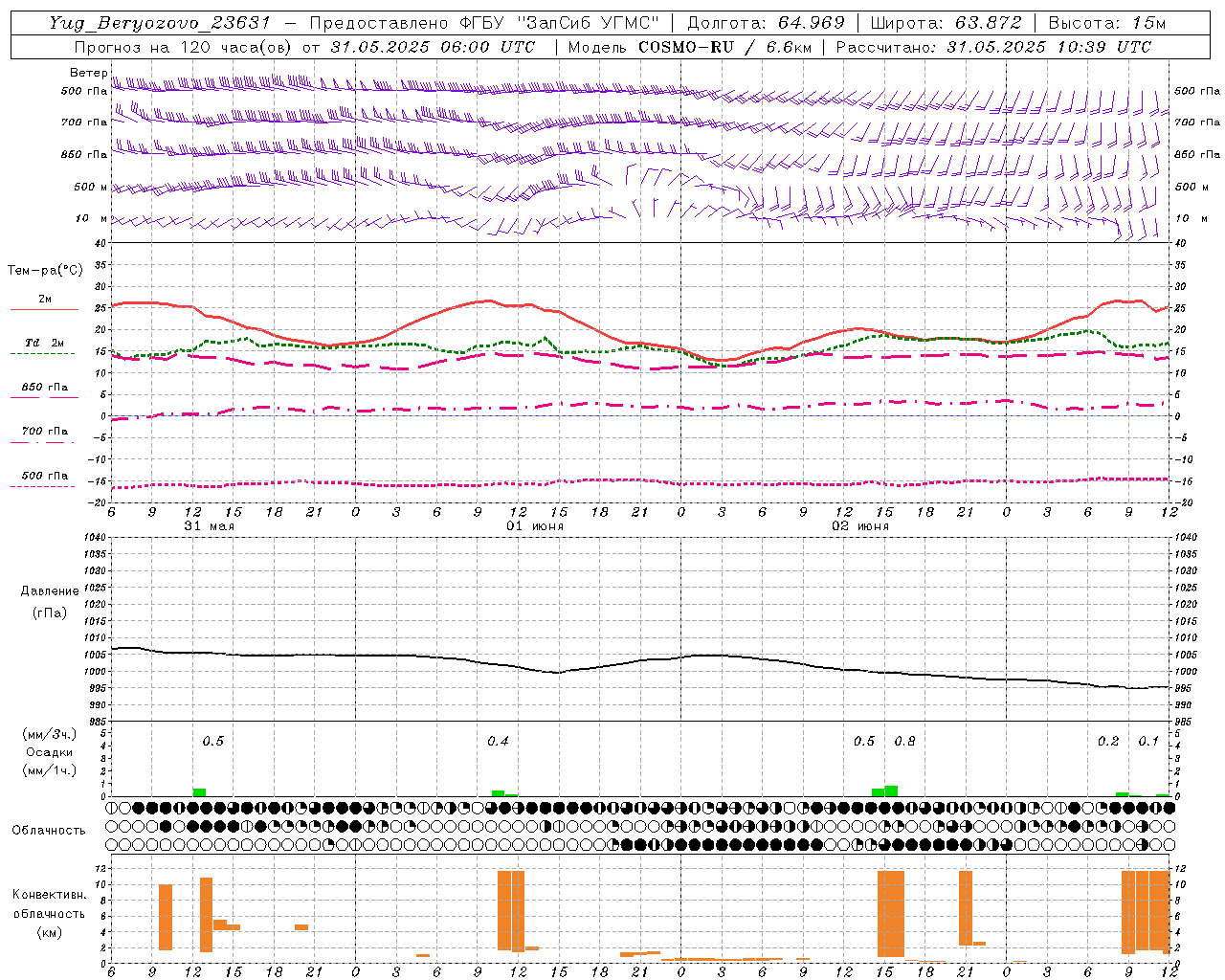Click the Осадки precipitation label
This screenshot has width=1225, height=980.
(50, 752)
